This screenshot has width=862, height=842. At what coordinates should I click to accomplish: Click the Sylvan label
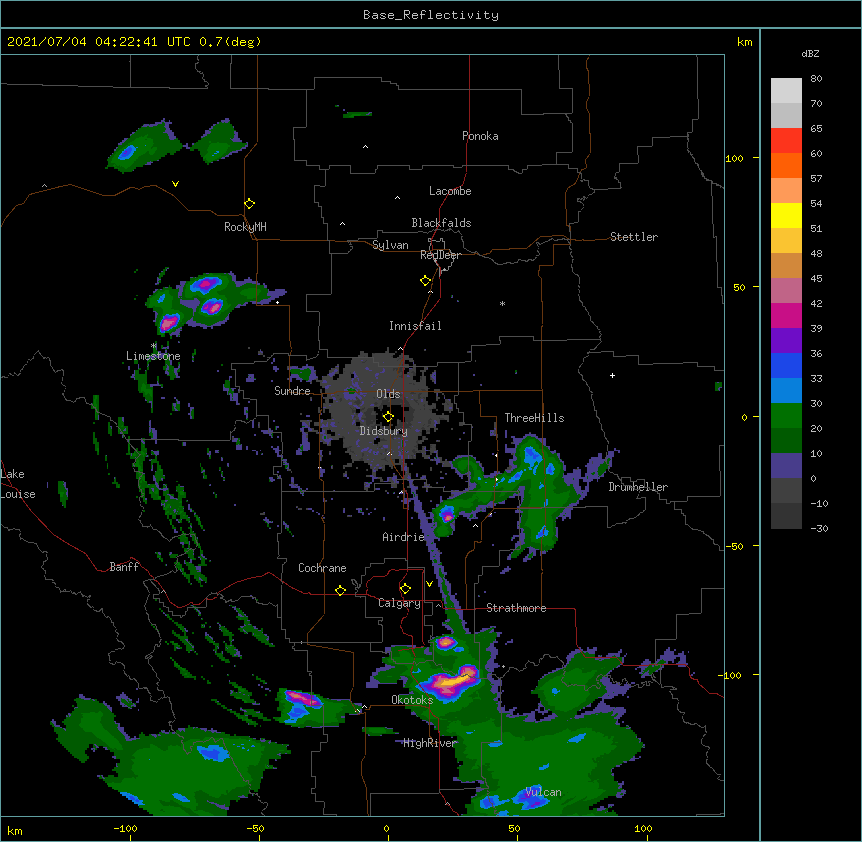(x=390, y=245)
